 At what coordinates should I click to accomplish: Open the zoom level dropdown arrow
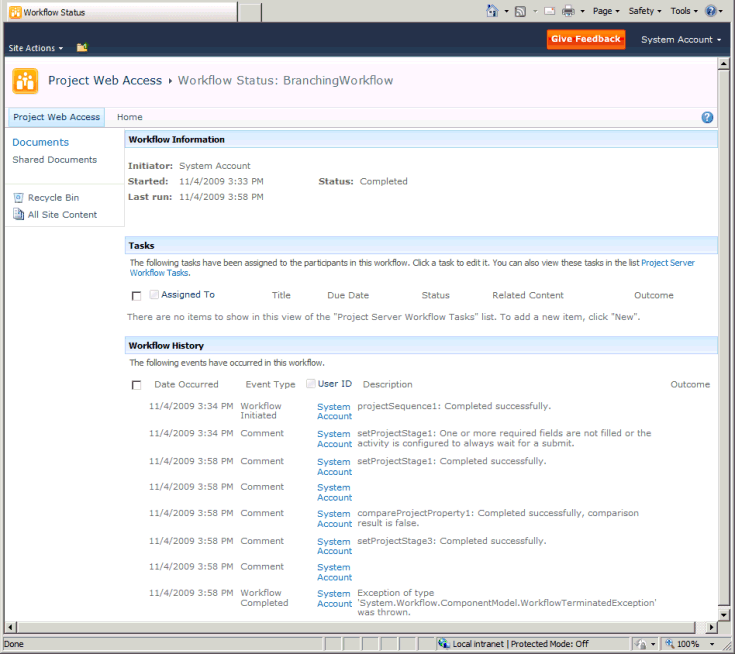[712, 644]
